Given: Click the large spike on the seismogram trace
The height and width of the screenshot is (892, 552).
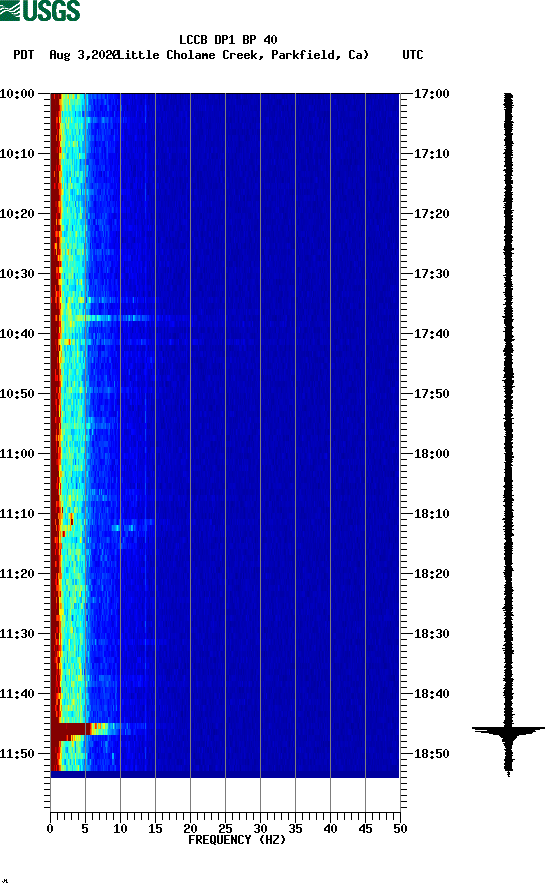Looking at the screenshot, I should tap(508, 730).
